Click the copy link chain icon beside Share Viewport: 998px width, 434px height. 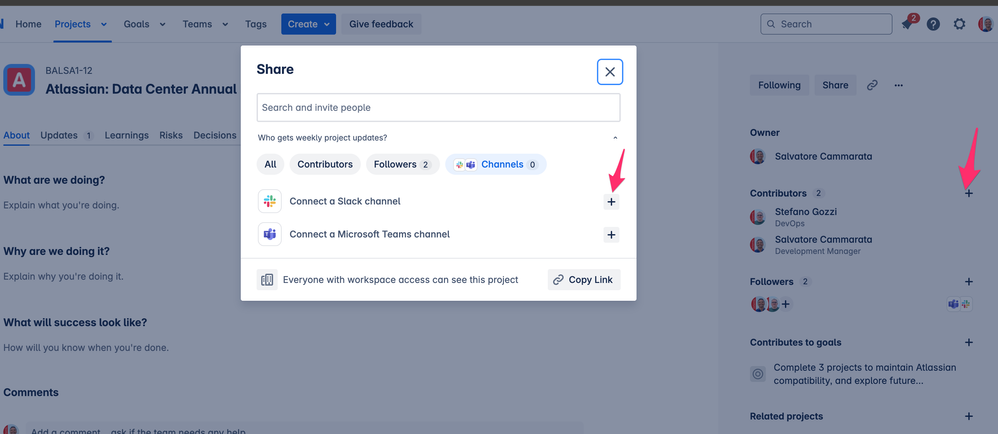pos(873,85)
